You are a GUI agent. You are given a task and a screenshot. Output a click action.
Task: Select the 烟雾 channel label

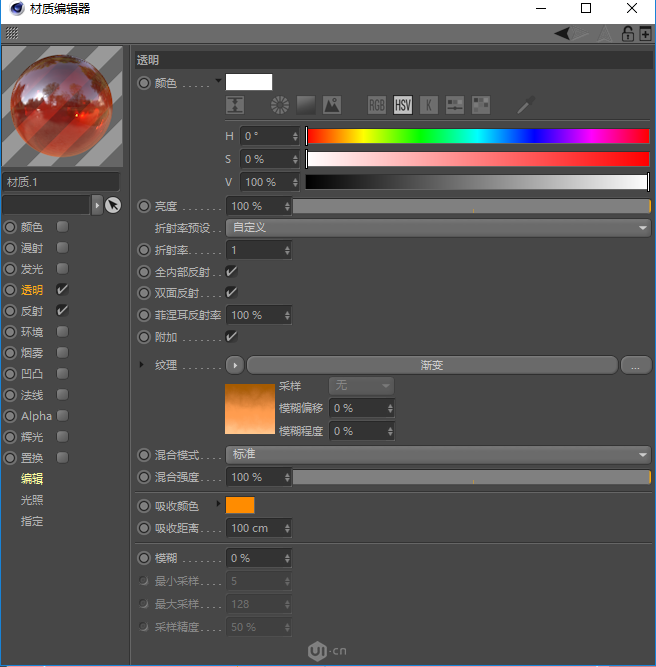(32, 353)
